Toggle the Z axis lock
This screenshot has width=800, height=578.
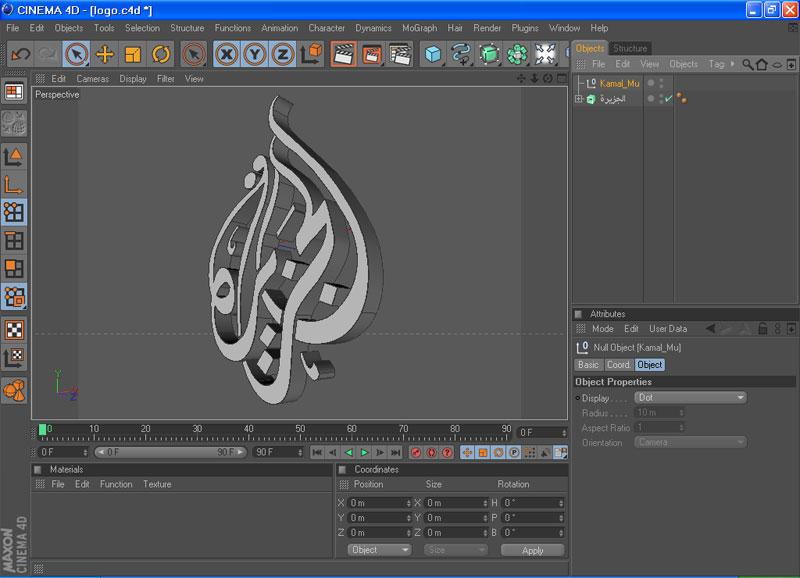click(x=283, y=54)
